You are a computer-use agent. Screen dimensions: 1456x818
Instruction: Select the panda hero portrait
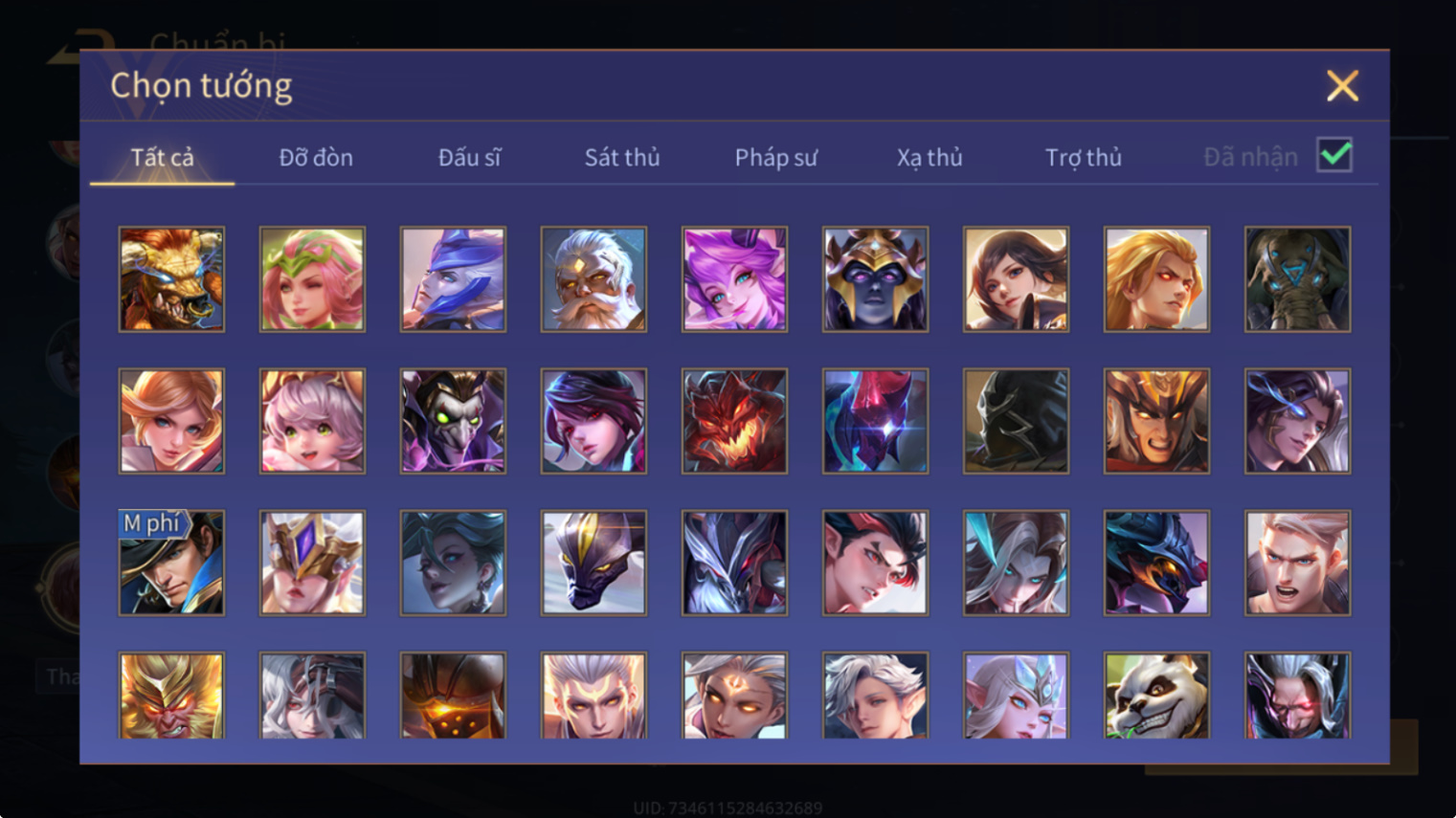pos(1156,696)
